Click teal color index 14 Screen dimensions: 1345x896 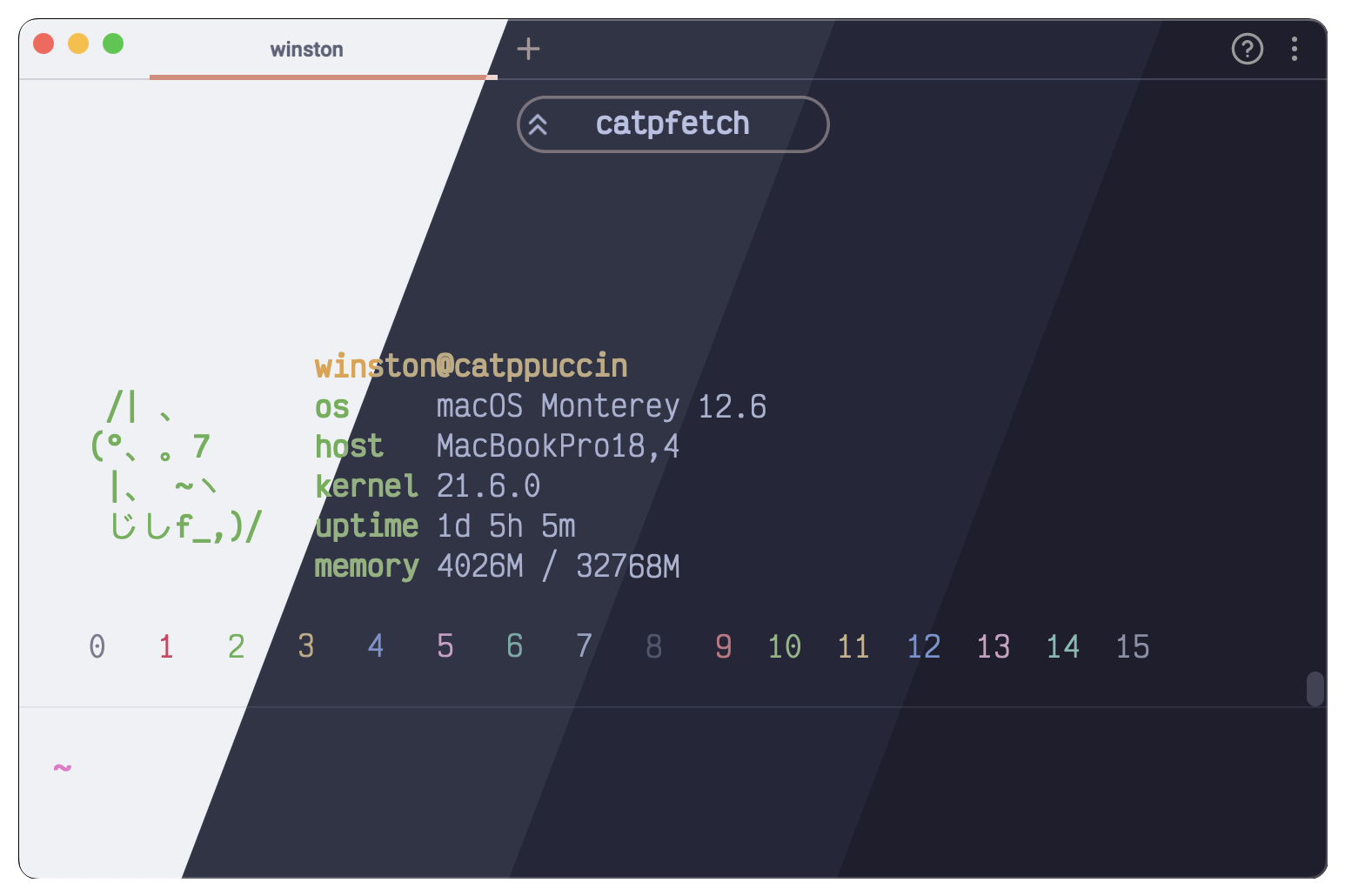pos(1063,646)
